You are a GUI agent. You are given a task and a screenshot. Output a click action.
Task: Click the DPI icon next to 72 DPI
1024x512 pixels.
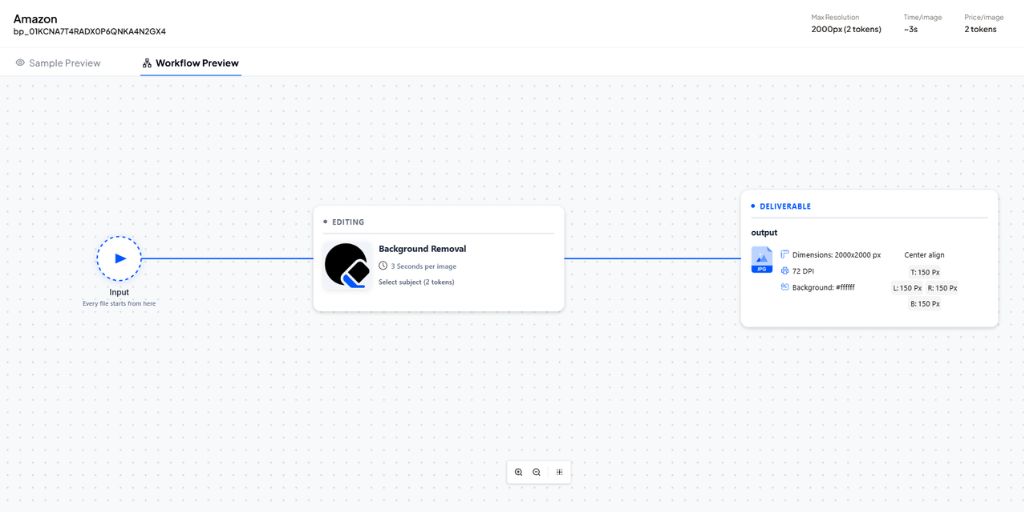click(x=785, y=270)
